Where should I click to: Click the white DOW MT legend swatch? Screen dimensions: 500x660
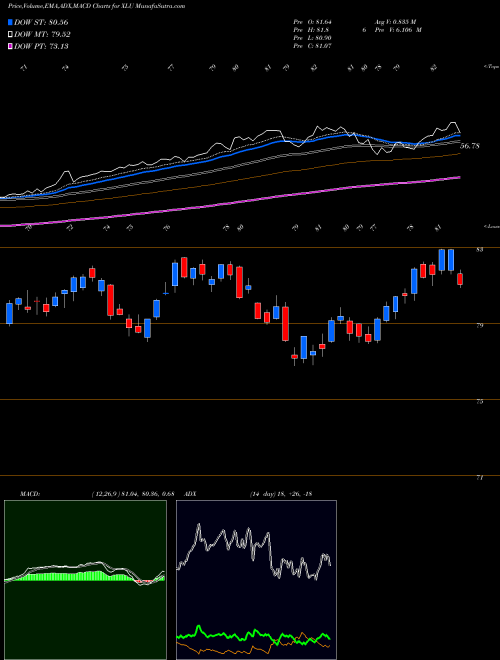point(10,35)
